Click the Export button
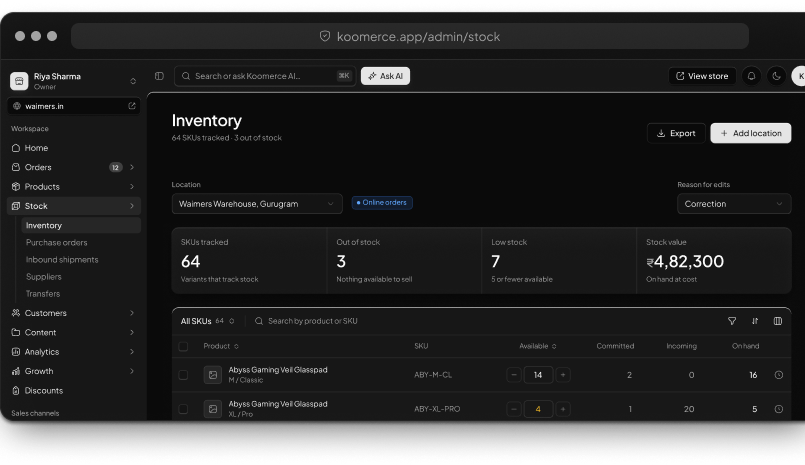The height and width of the screenshot is (465, 805). pos(676,133)
